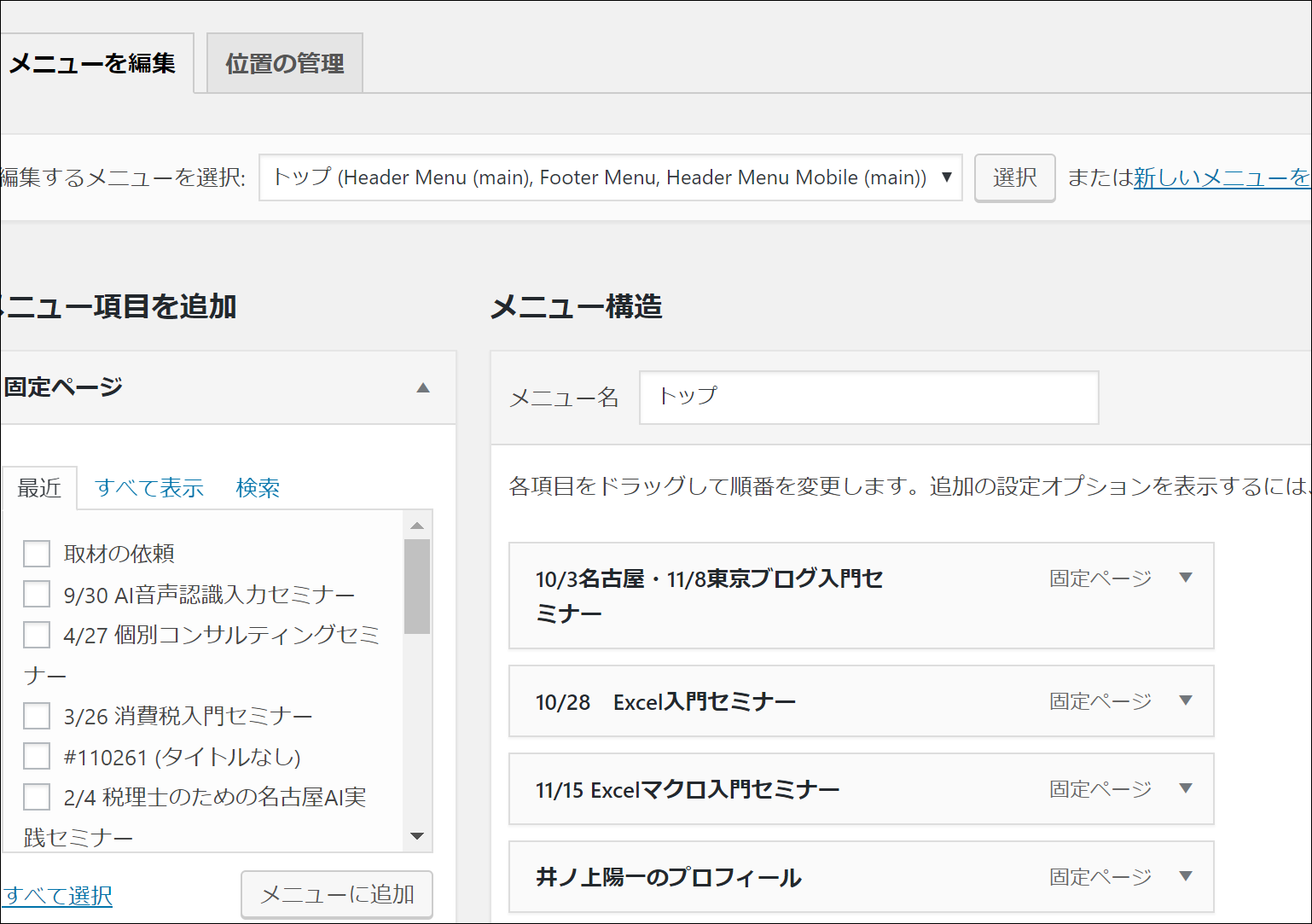The width and height of the screenshot is (1312, 924).
Task: Tick the 2/4 税理士のための名古屋AI実践セミナー checkbox
Action: click(37, 797)
